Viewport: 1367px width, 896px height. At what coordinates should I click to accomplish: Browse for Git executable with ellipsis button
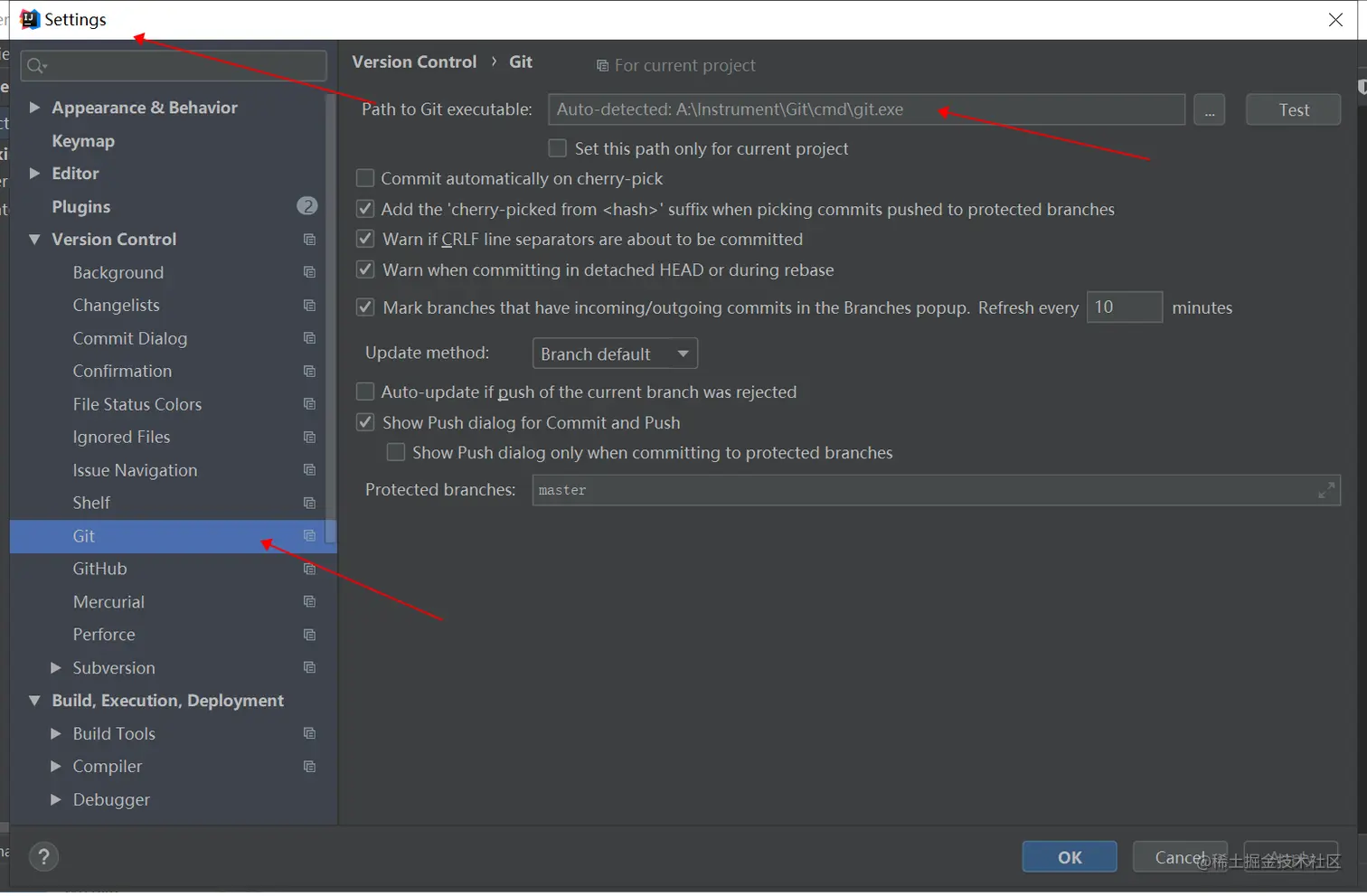(1210, 109)
